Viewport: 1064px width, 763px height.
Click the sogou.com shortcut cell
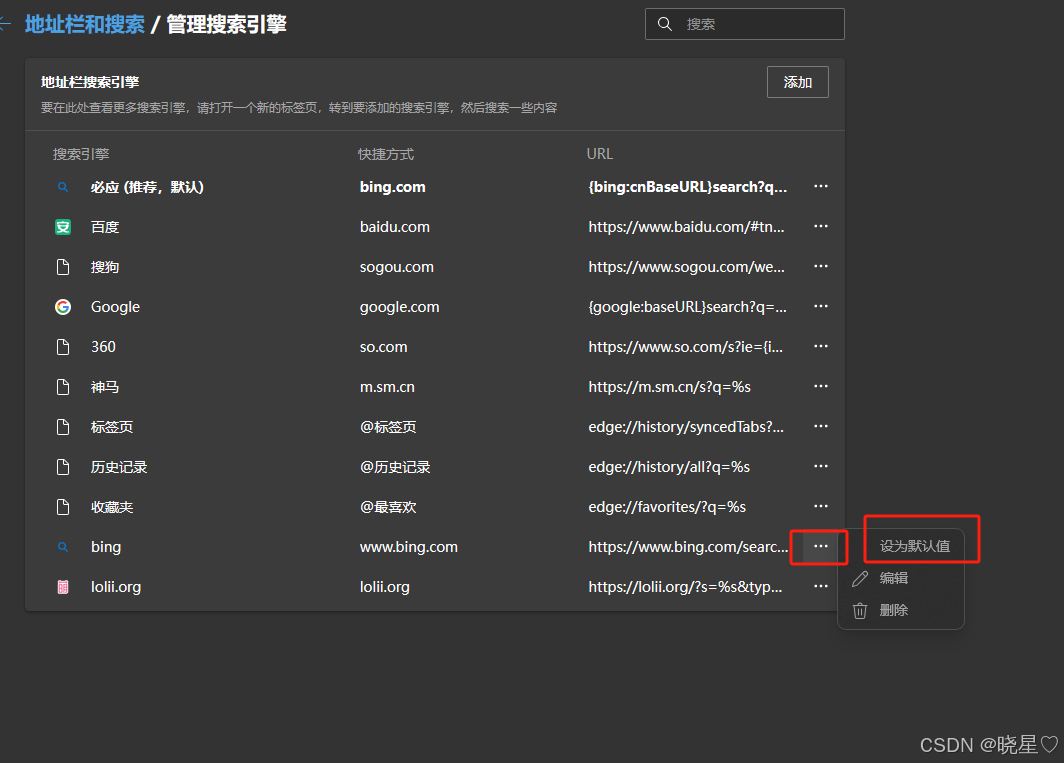tap(397, 267)
